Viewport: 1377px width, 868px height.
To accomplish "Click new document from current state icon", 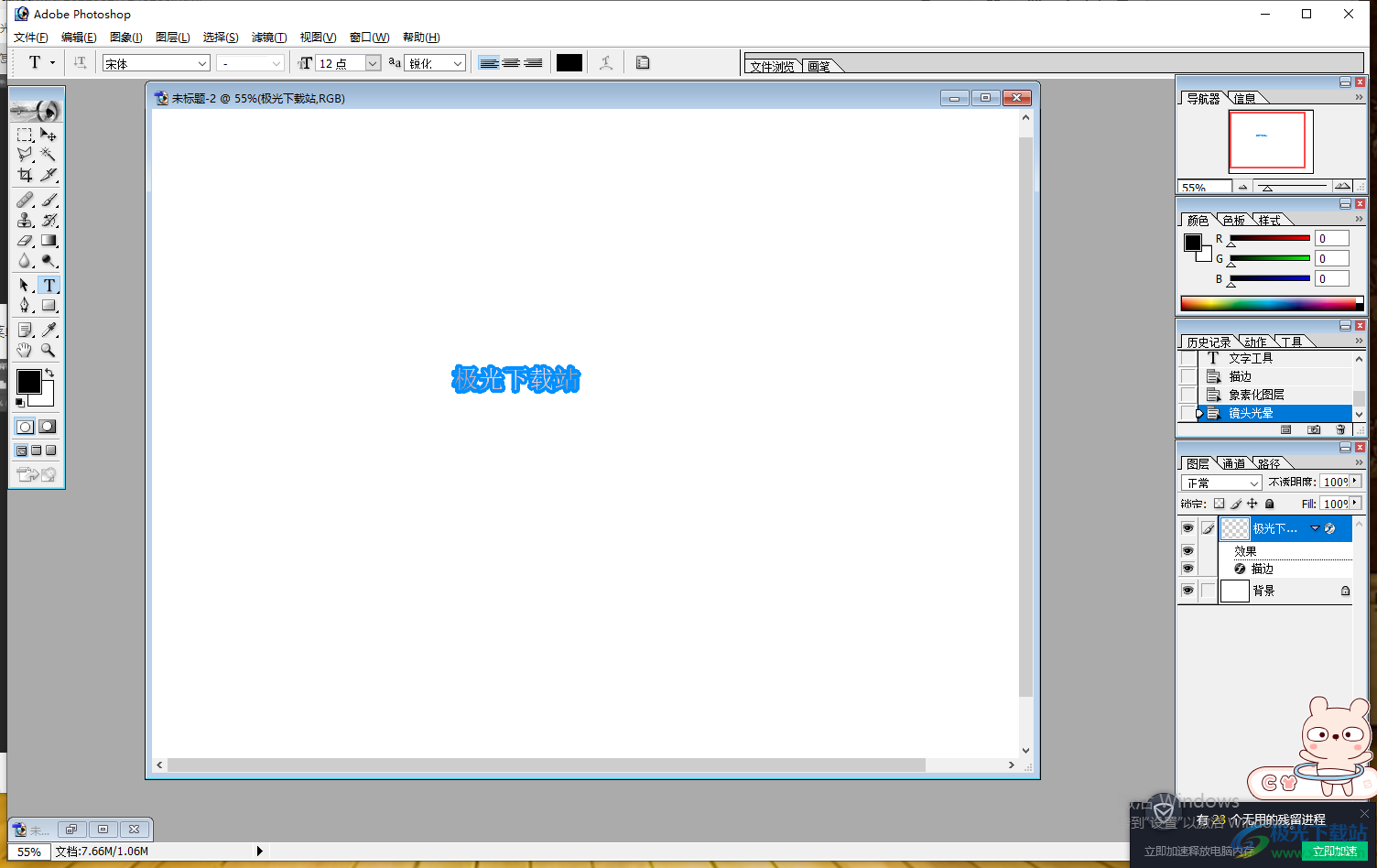I will pyautogui.click(x=1286, y=429).
